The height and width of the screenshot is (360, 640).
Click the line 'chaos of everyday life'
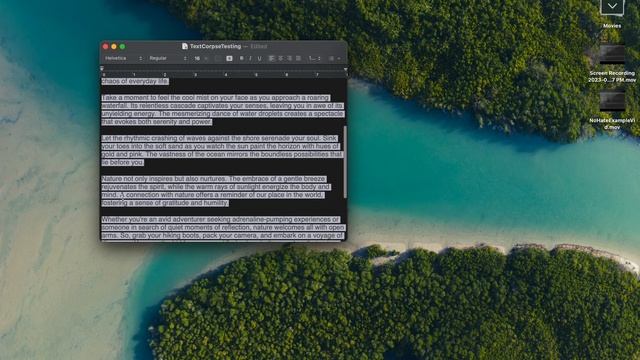pos(135,81)
